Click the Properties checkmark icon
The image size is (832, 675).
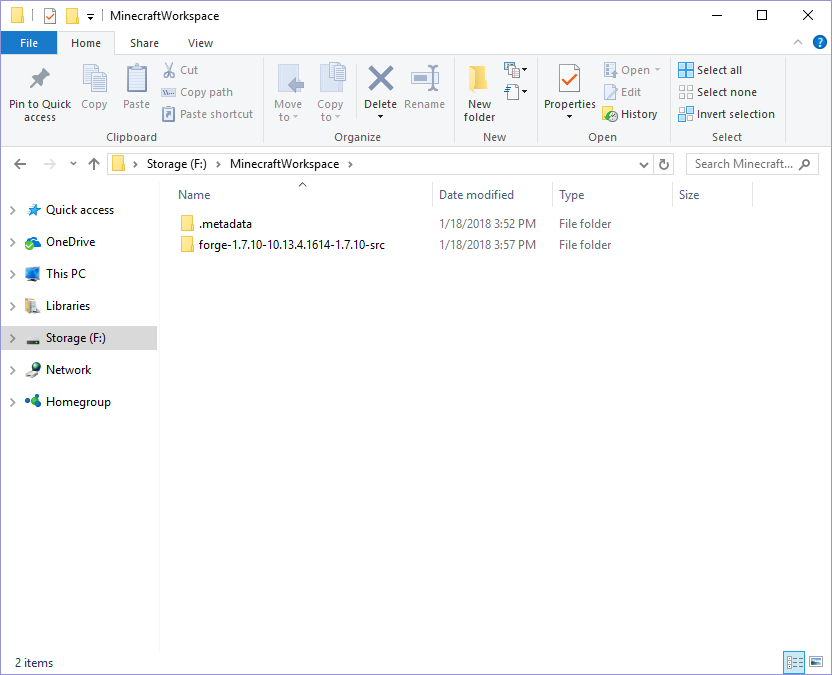(569, 79)
